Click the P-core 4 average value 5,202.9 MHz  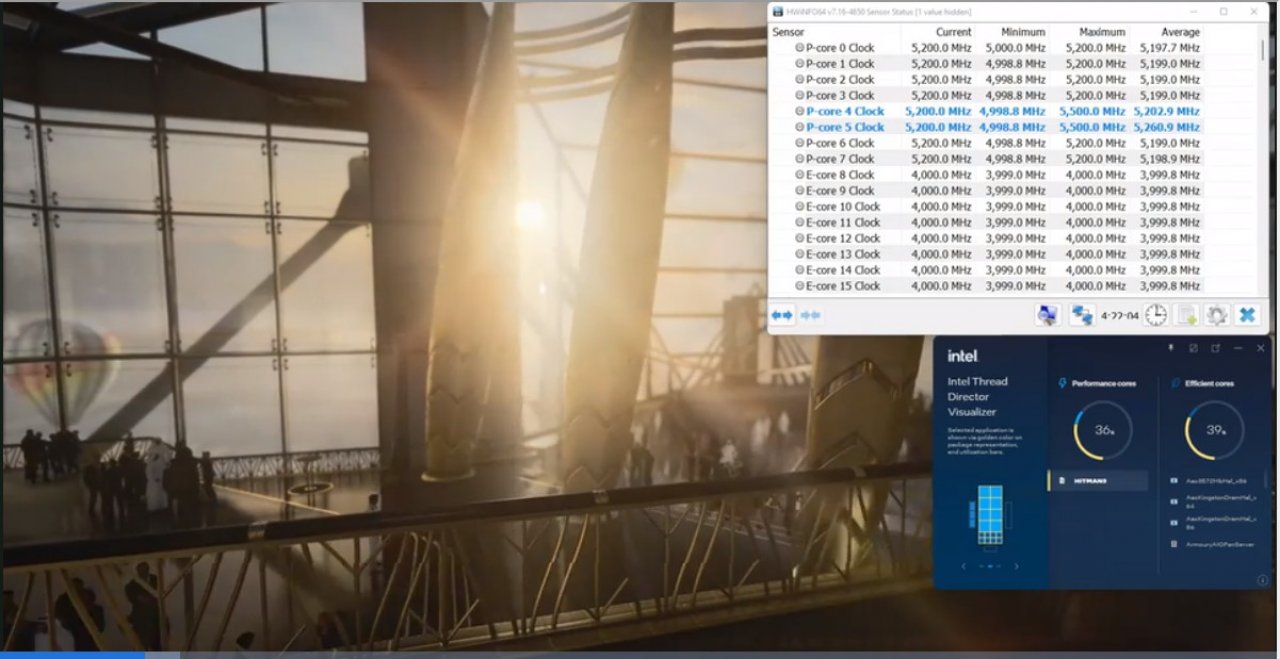1167,111
